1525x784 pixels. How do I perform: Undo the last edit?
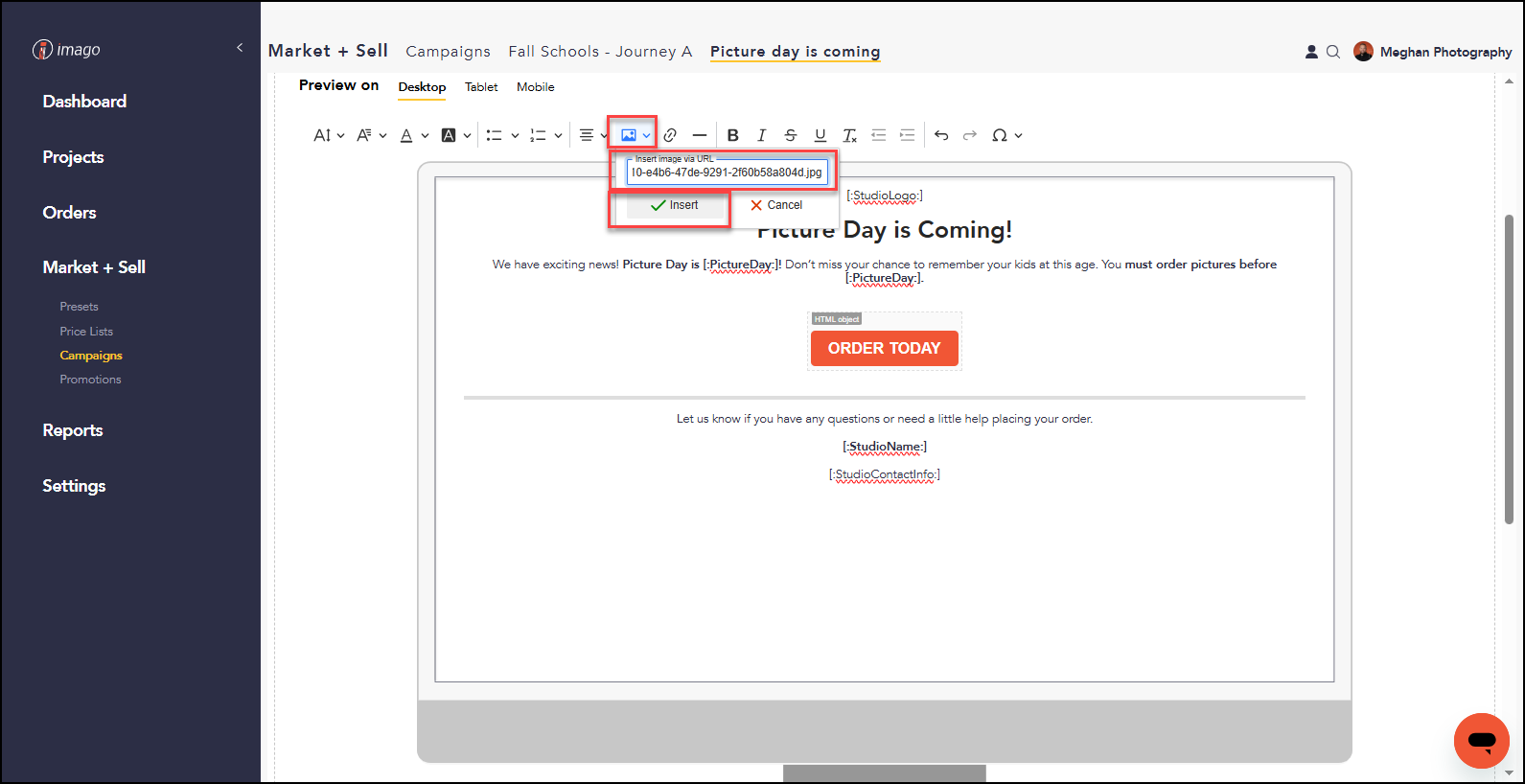[941, 135]
